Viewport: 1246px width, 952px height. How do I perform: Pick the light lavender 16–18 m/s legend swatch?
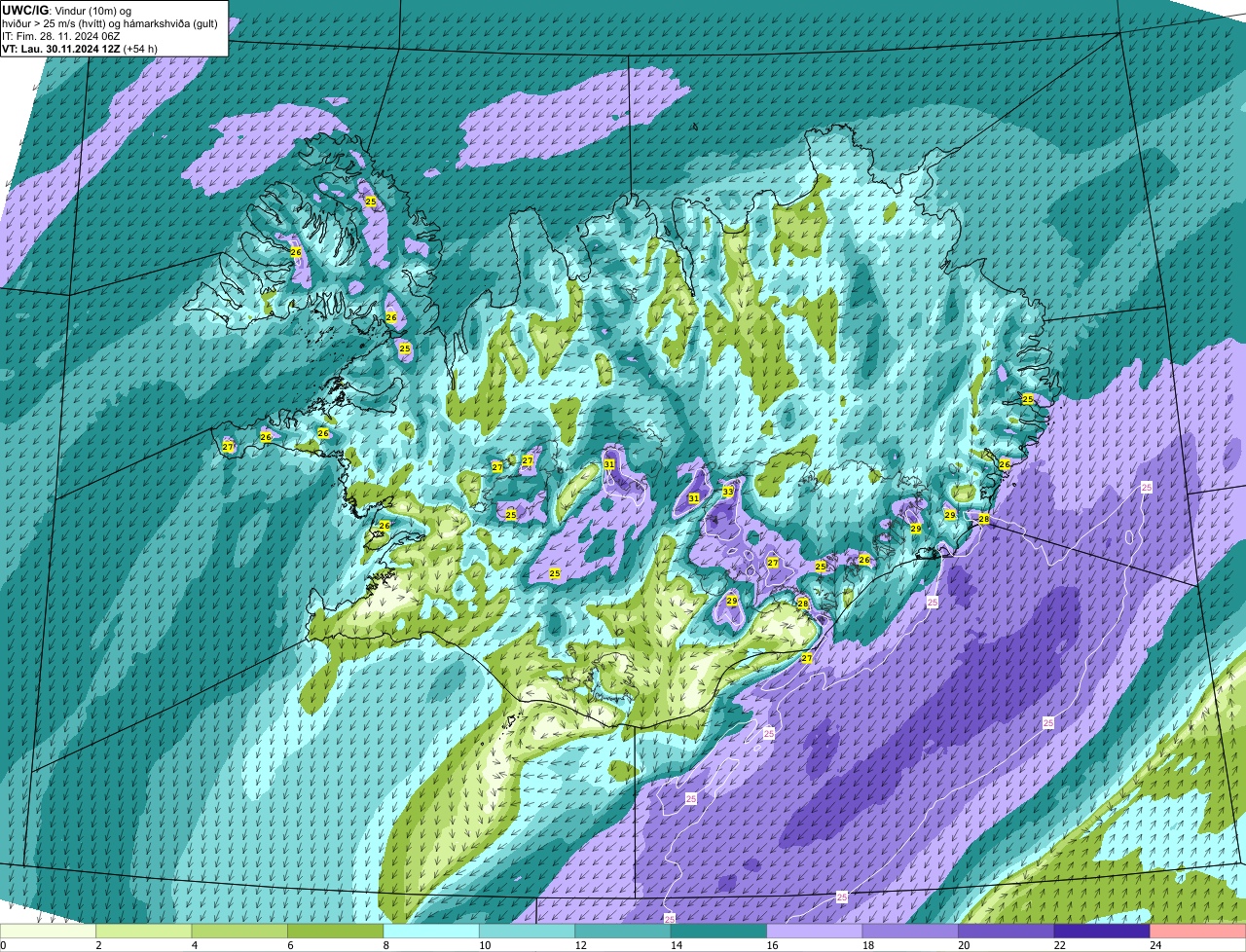point(816,932)
